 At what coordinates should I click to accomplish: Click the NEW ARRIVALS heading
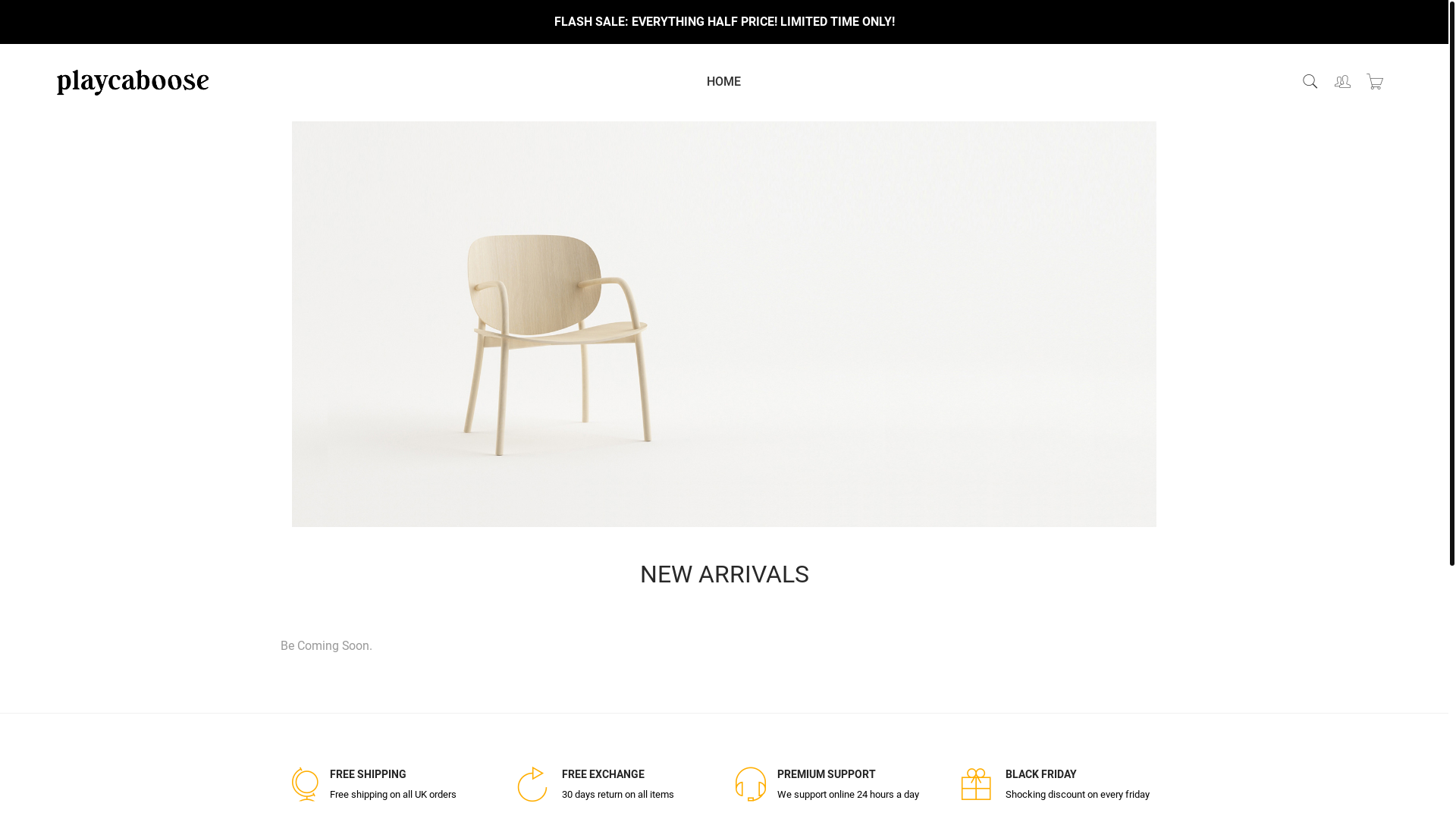tap(724, 575)
